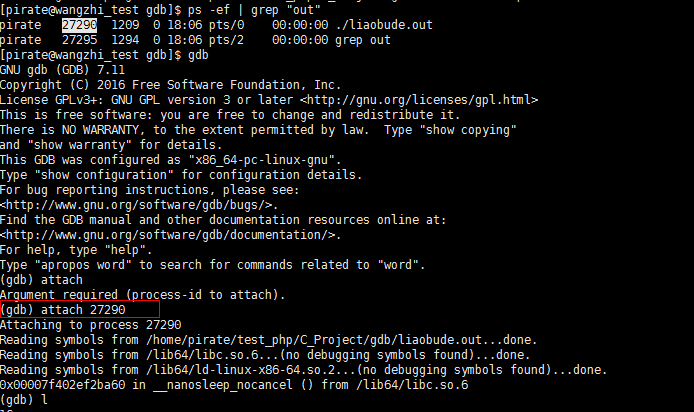Click the "apropos word" quoted text

pos(83,265)
